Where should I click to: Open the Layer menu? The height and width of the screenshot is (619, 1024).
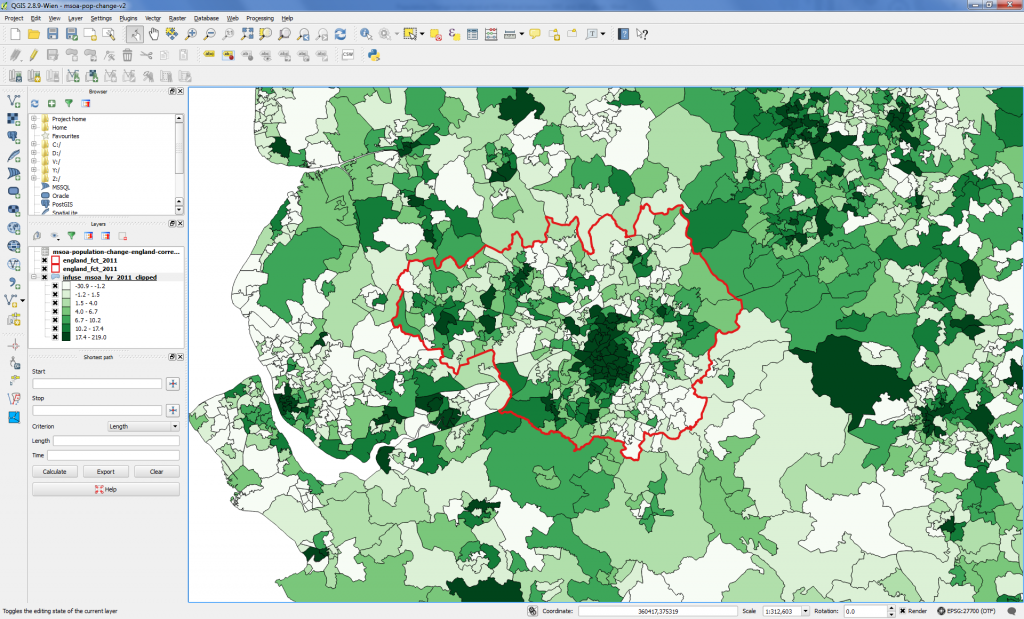[75, 18]
